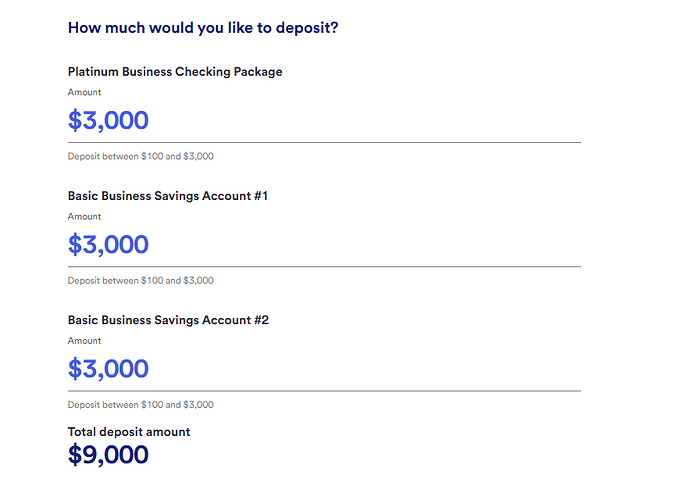Click the deposit range hint below Platinum Checking
This screenshot has width=674, height=500.
click(x=140, y=156)
